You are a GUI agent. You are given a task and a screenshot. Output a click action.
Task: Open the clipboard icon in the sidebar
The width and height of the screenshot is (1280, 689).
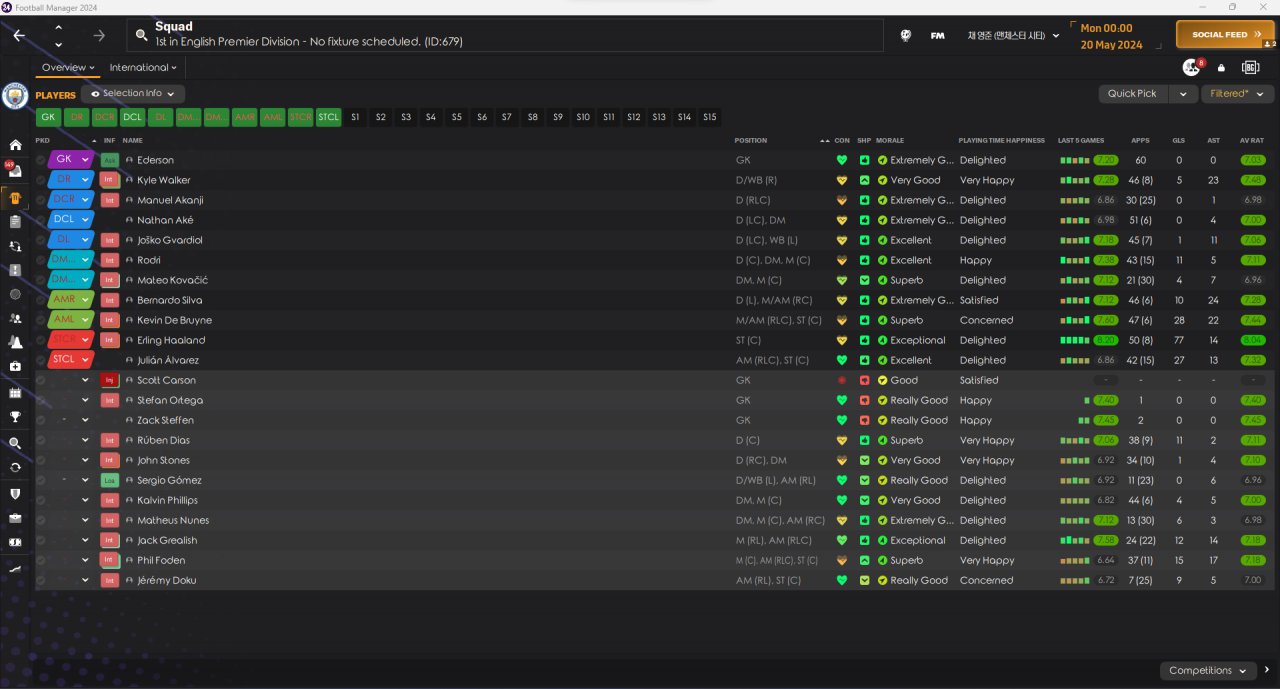point(15,221)
